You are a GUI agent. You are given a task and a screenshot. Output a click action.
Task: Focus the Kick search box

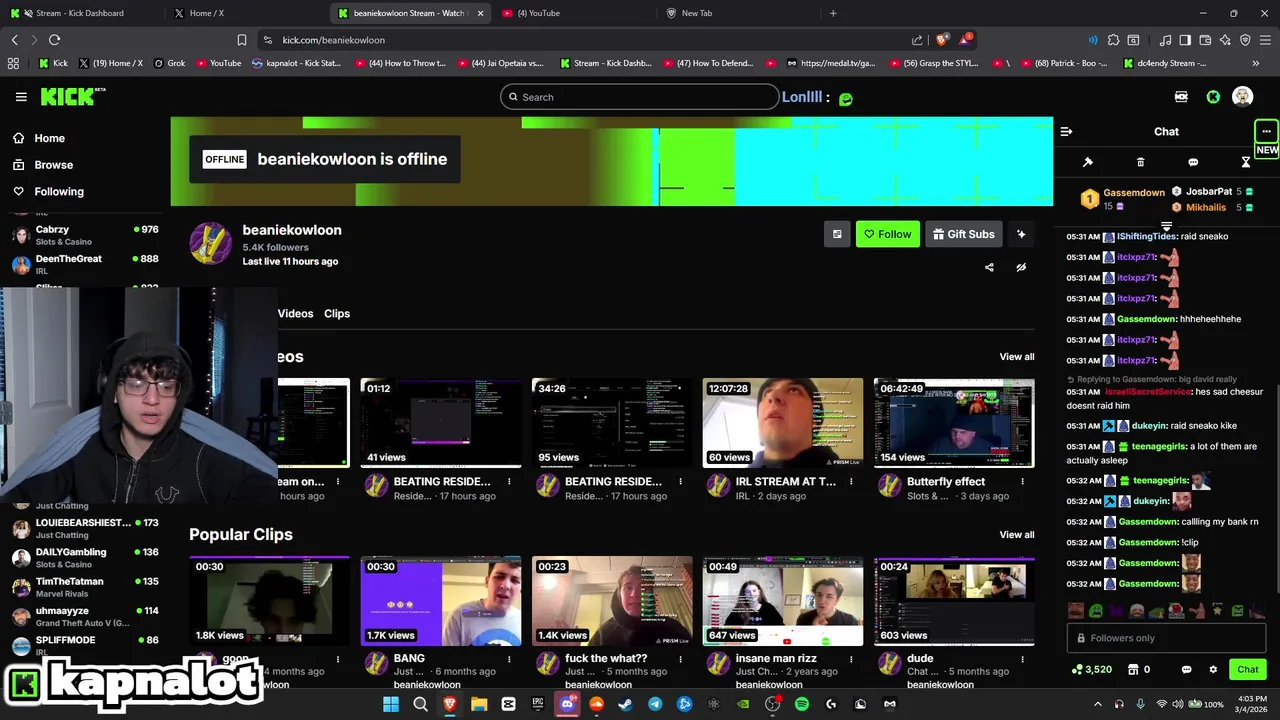640,97
